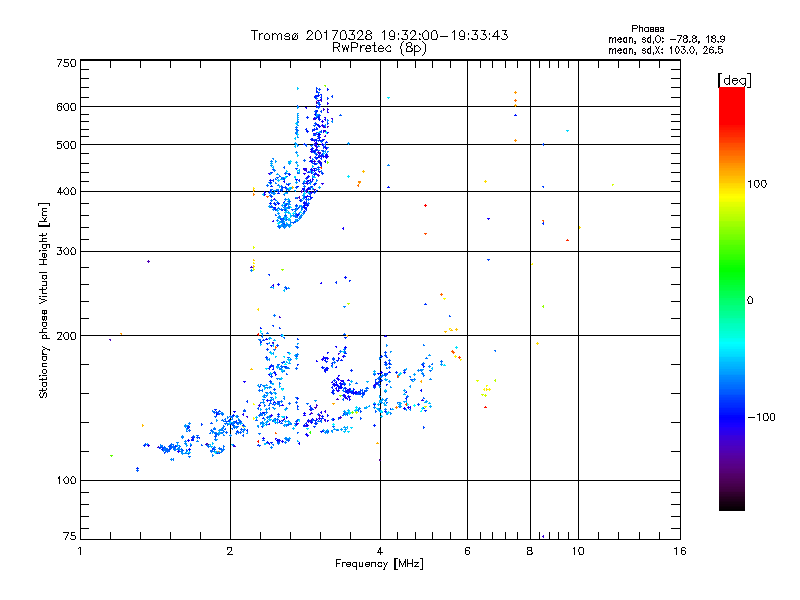Image resolution: width=800 pixels, height=600 pixels.
Task: Click the colorbar tick label '-100'
Action: tap(761, 417)
